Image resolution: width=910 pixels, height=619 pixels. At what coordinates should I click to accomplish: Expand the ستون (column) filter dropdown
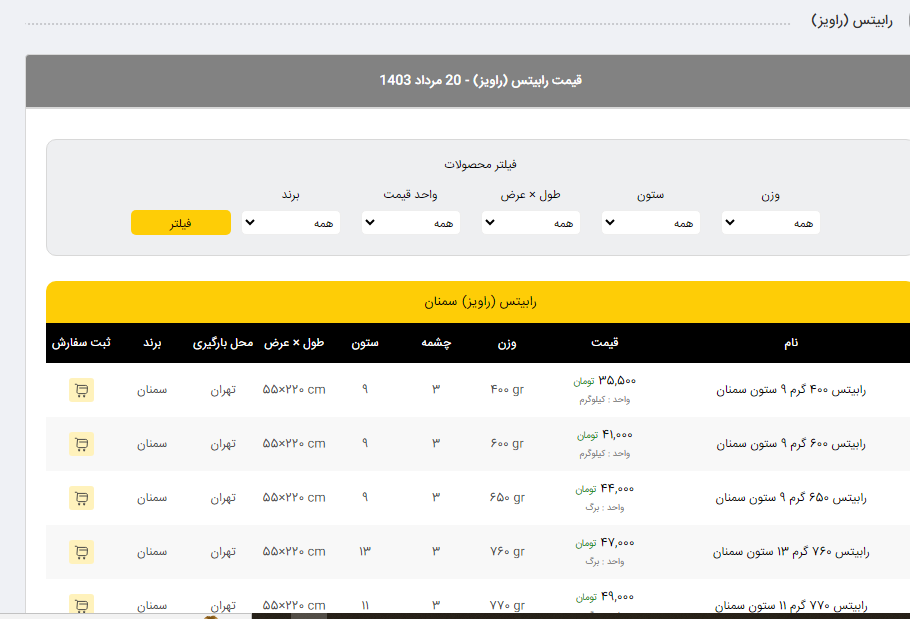(x=651, y=223)
